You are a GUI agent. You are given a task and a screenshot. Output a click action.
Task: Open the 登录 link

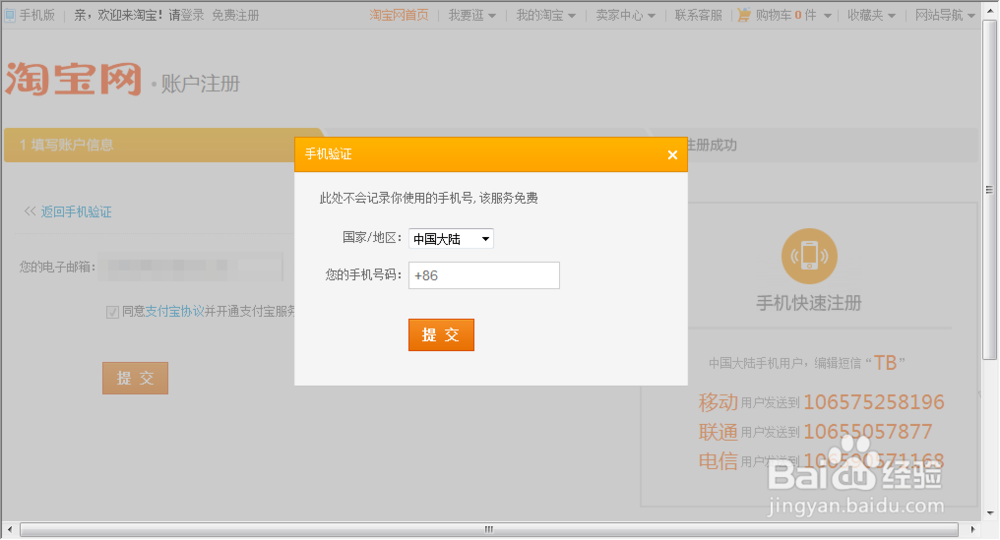(193, 15)
